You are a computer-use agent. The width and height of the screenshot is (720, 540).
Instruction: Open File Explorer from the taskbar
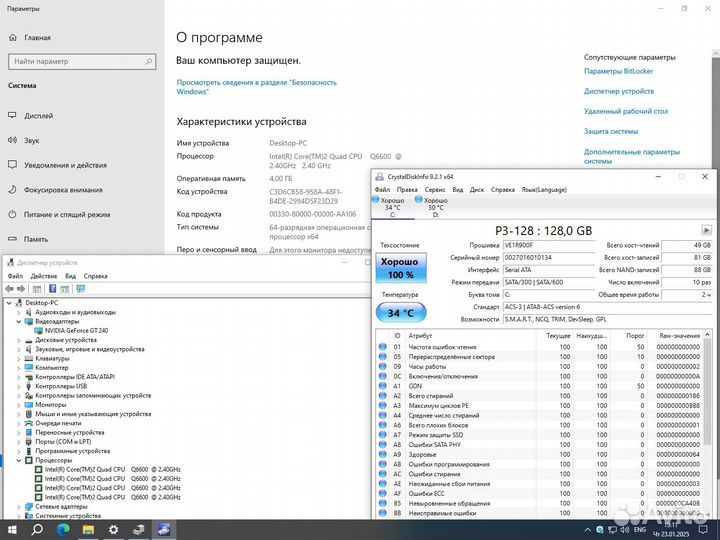(x=88, y=529)
